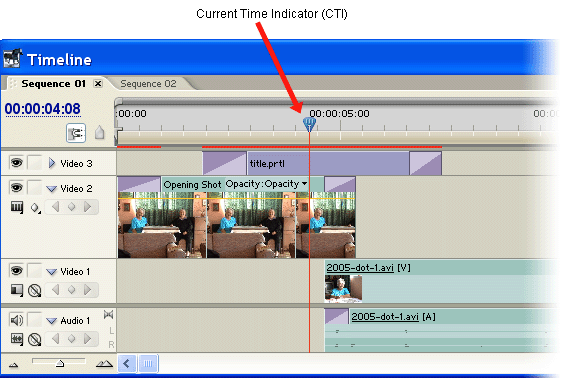Click Show Keyframes icon in Video 2
Screen dimensions: 561x378
[x=35, y=207]
